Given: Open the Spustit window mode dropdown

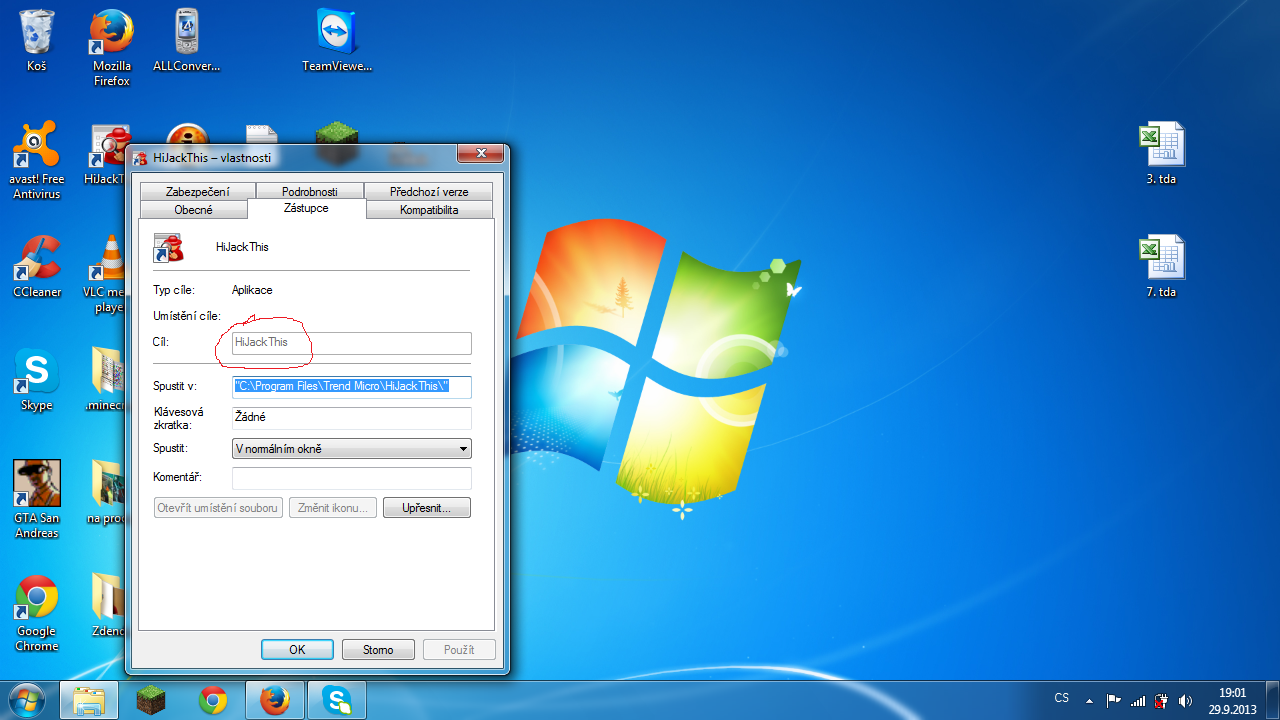Looking at the screenshot, I should (352, 449).
